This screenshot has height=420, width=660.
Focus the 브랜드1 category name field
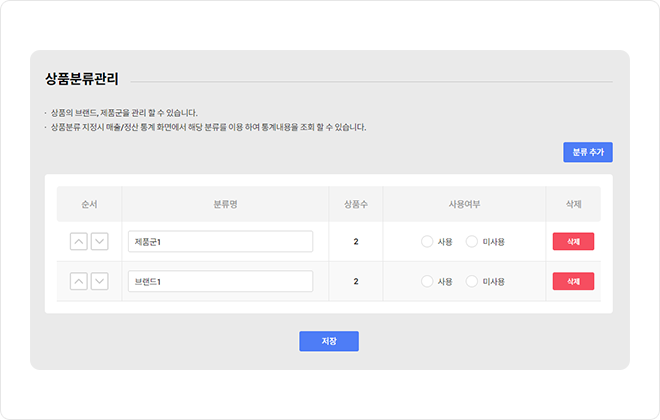click(x=221, y=281)
